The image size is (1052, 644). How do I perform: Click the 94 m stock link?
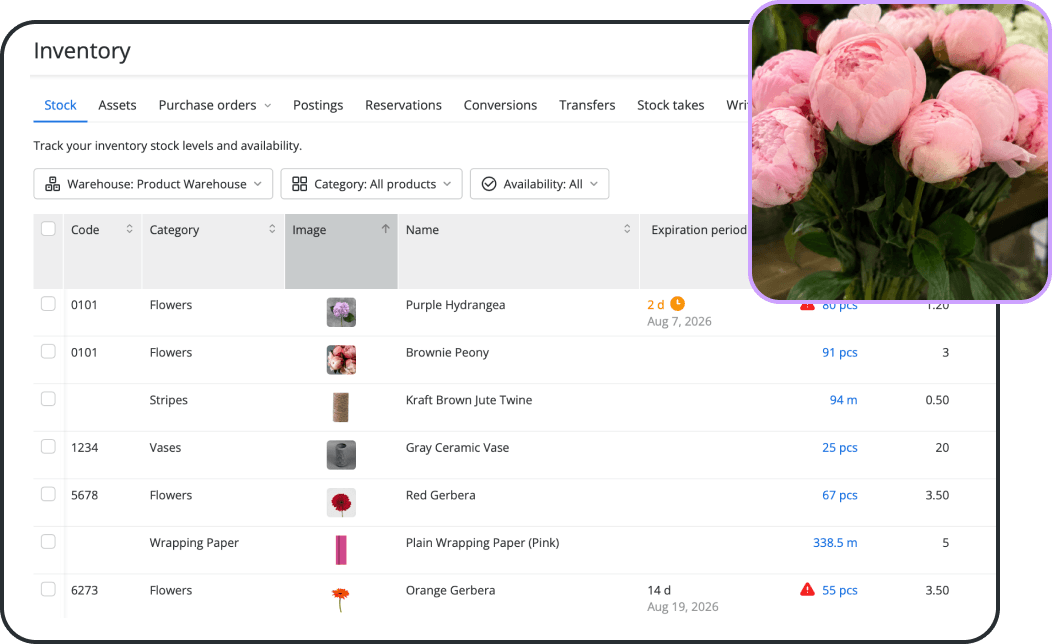tap(843, 400)
